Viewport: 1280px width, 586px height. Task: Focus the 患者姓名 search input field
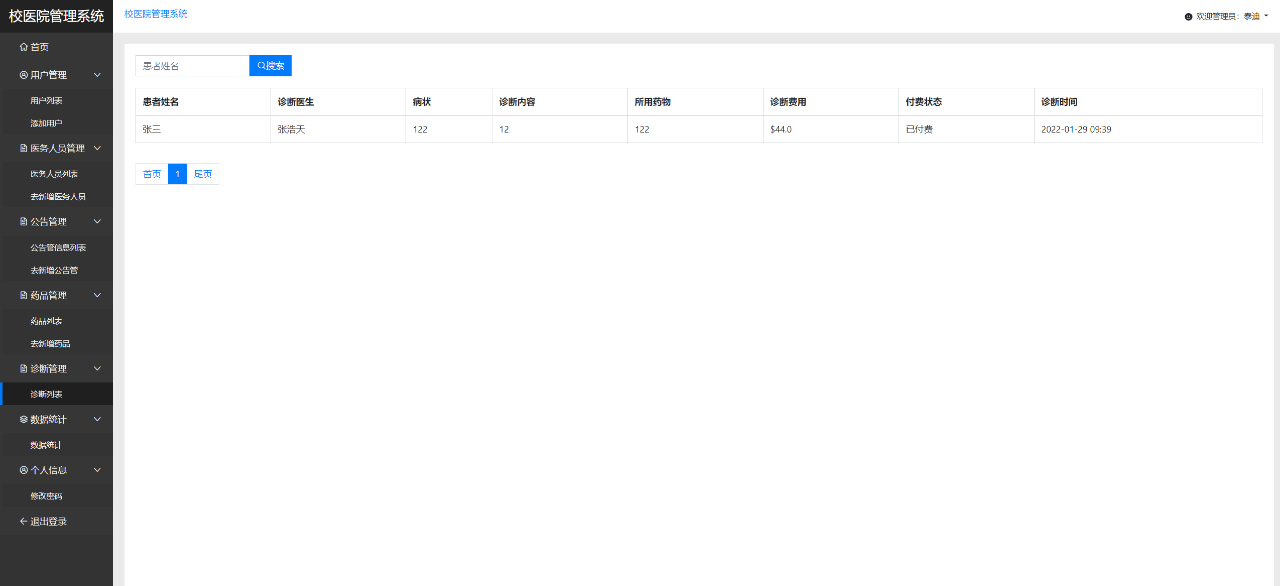click(x=192, y=66)
